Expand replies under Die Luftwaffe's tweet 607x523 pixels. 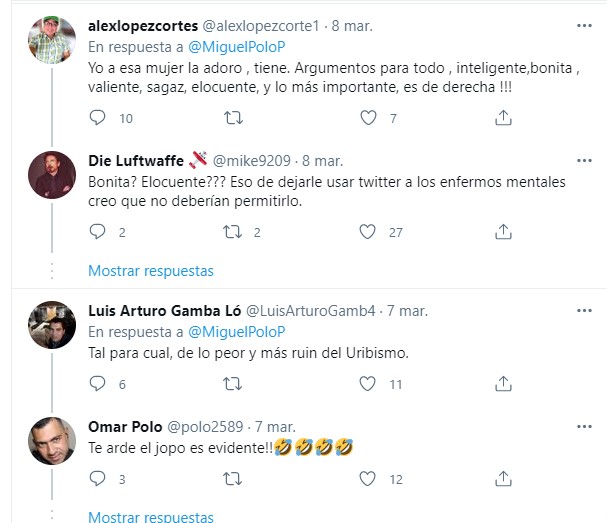coord(150,270)
